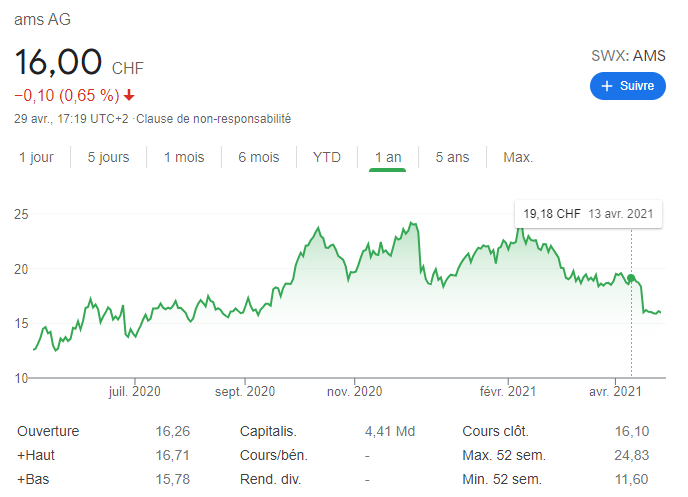Open the 1 mois range tab
This screenshot has height=497, width=688.
click(184, 157)
